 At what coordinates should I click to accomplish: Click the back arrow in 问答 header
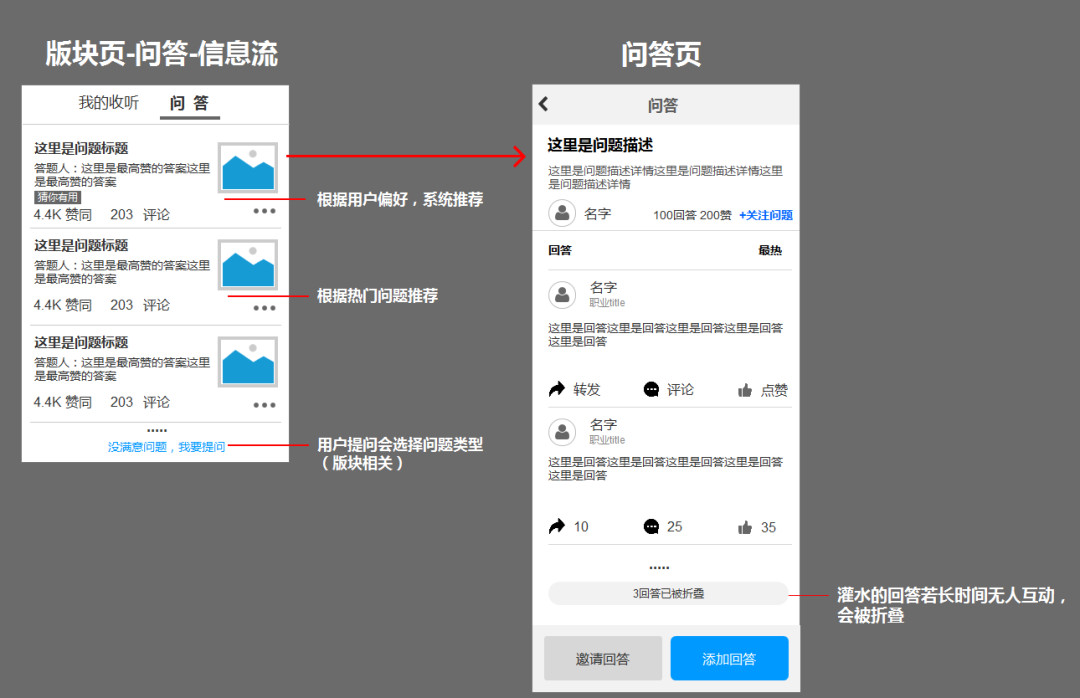tap(544, 104)
